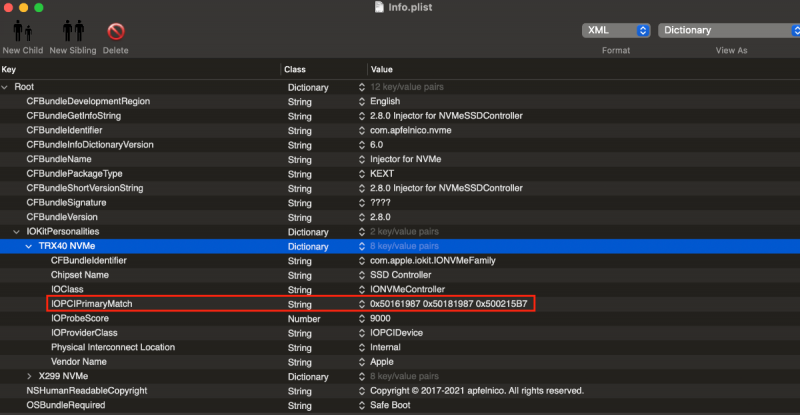
Task: Click the value KEXT
Action: pos(382,174)
